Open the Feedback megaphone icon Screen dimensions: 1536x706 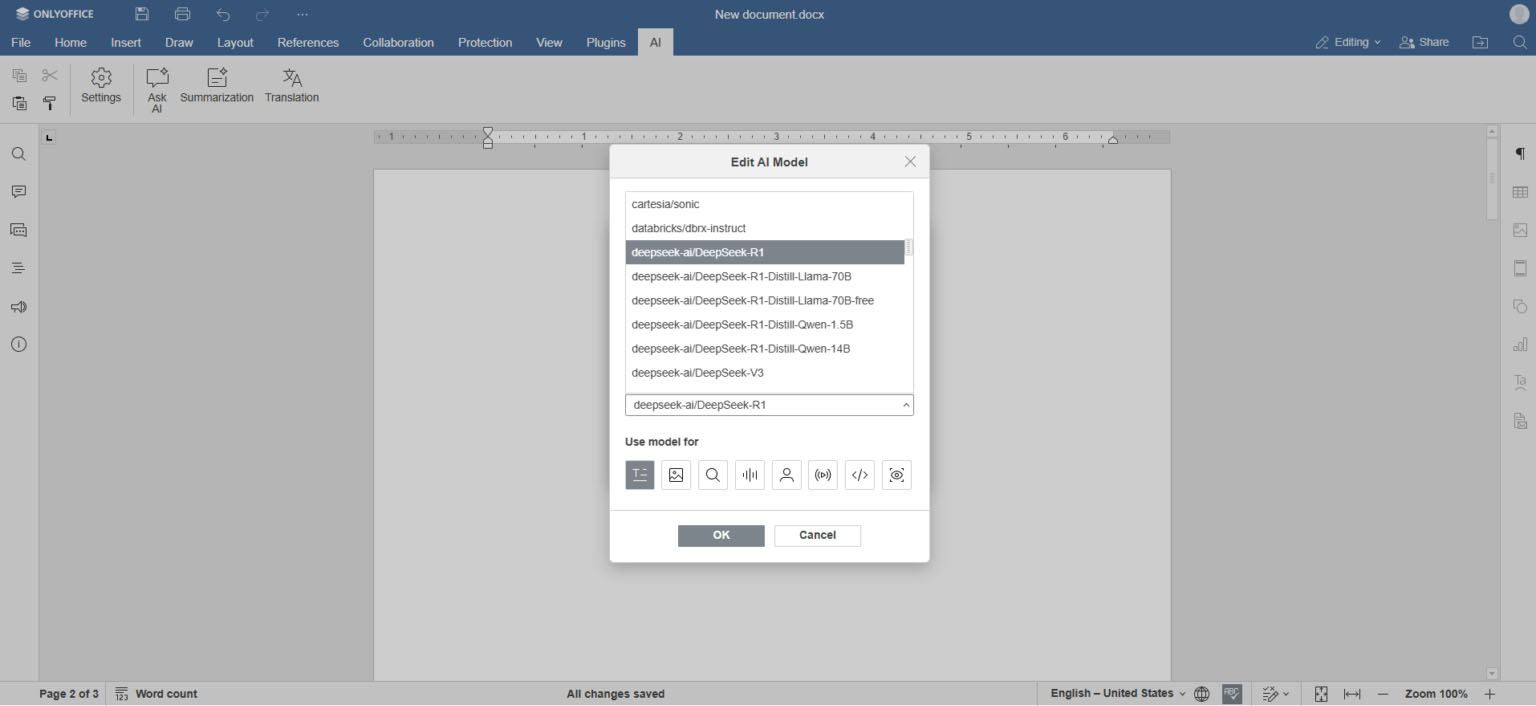[x=18, y=307]
